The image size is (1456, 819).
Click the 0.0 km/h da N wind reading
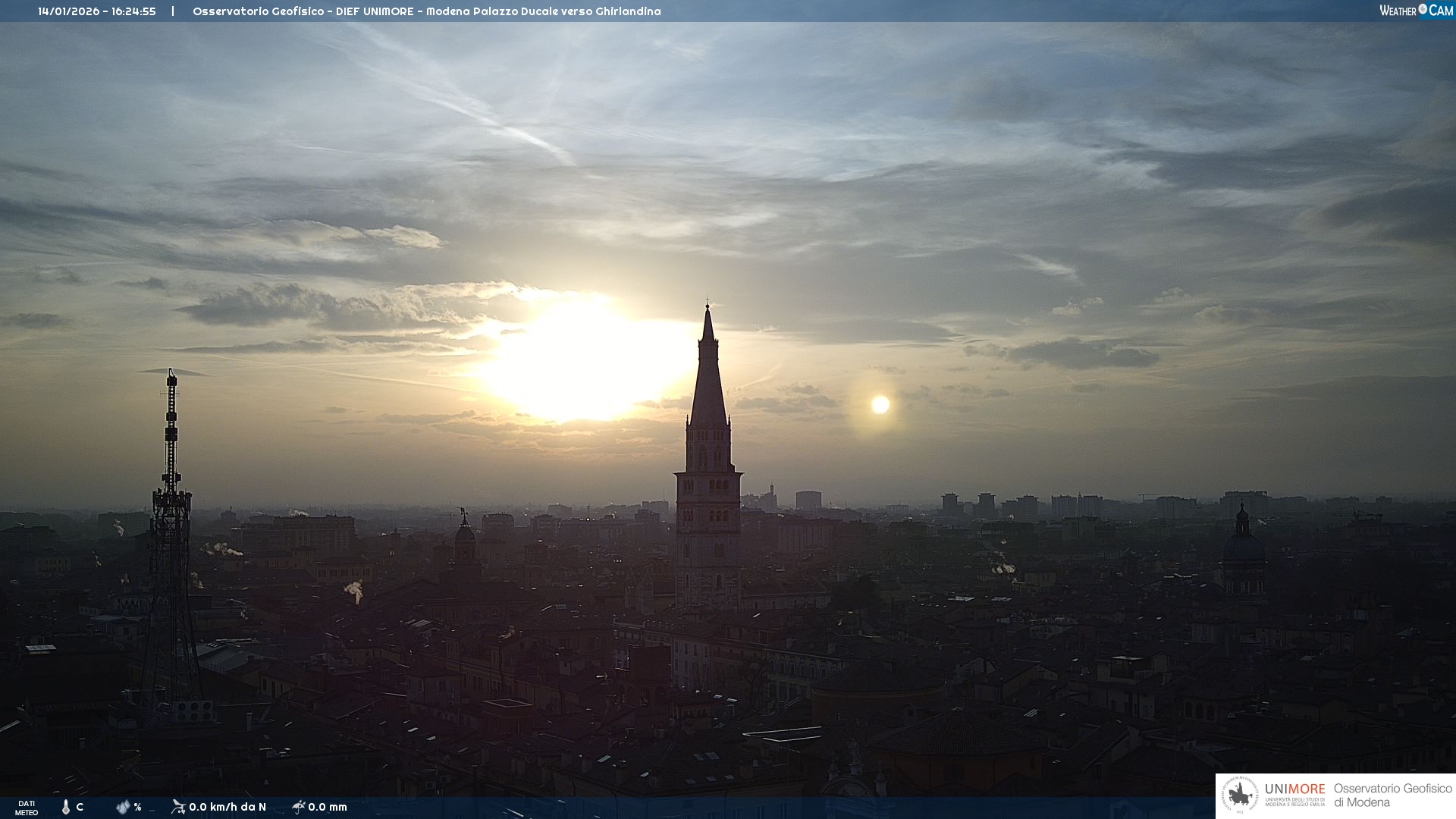point(227,807)
